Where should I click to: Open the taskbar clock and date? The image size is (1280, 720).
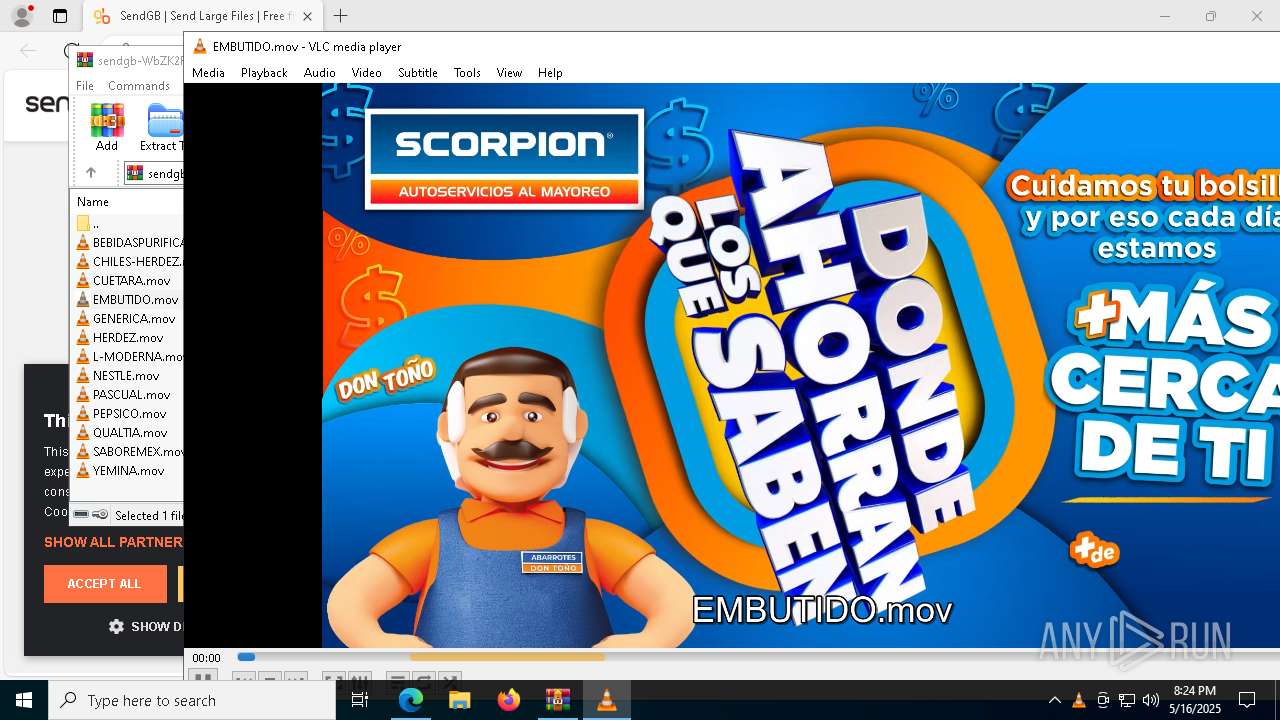coord(1195,700)
